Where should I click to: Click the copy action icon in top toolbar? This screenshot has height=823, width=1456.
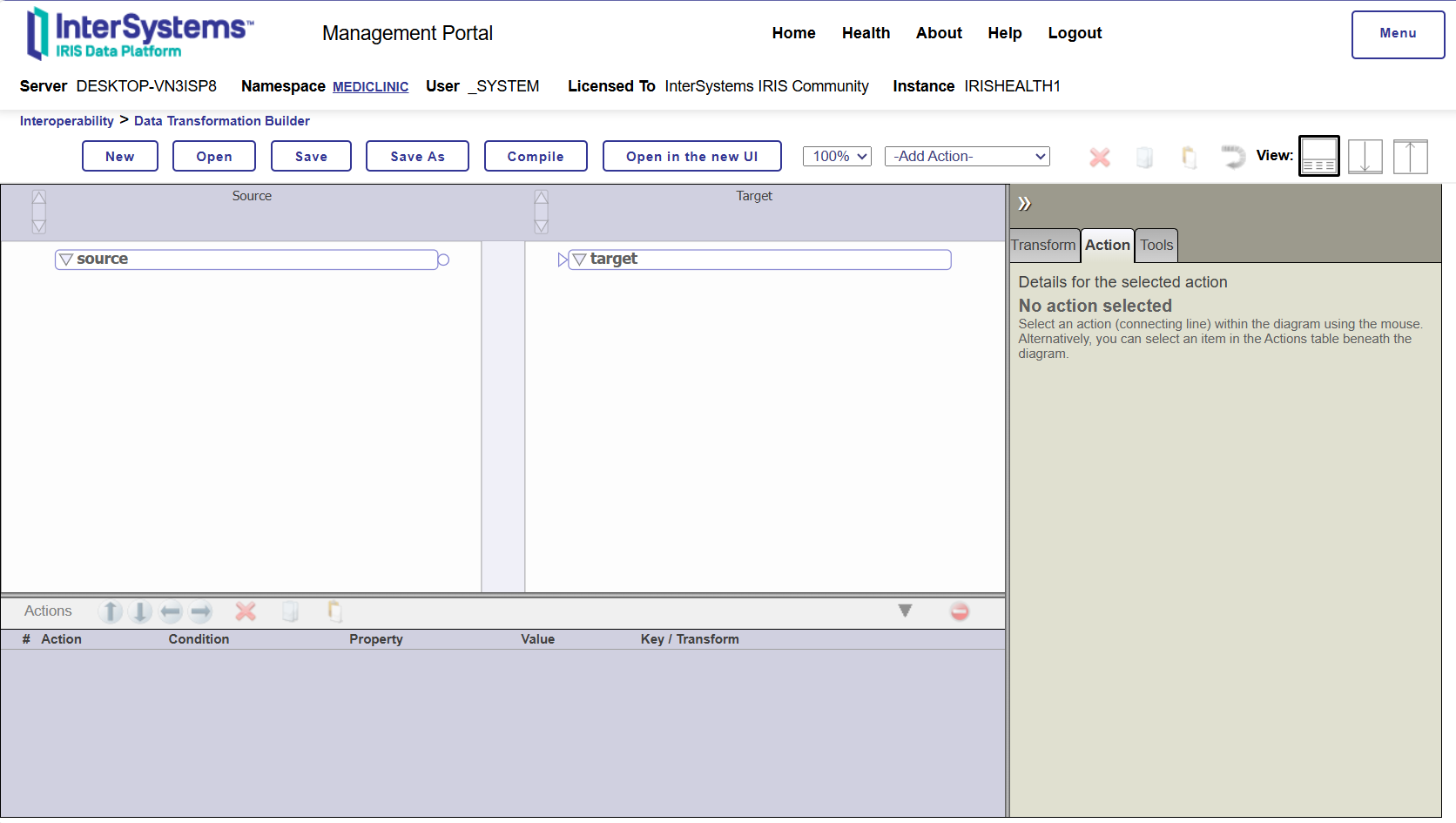(1144, 157)
